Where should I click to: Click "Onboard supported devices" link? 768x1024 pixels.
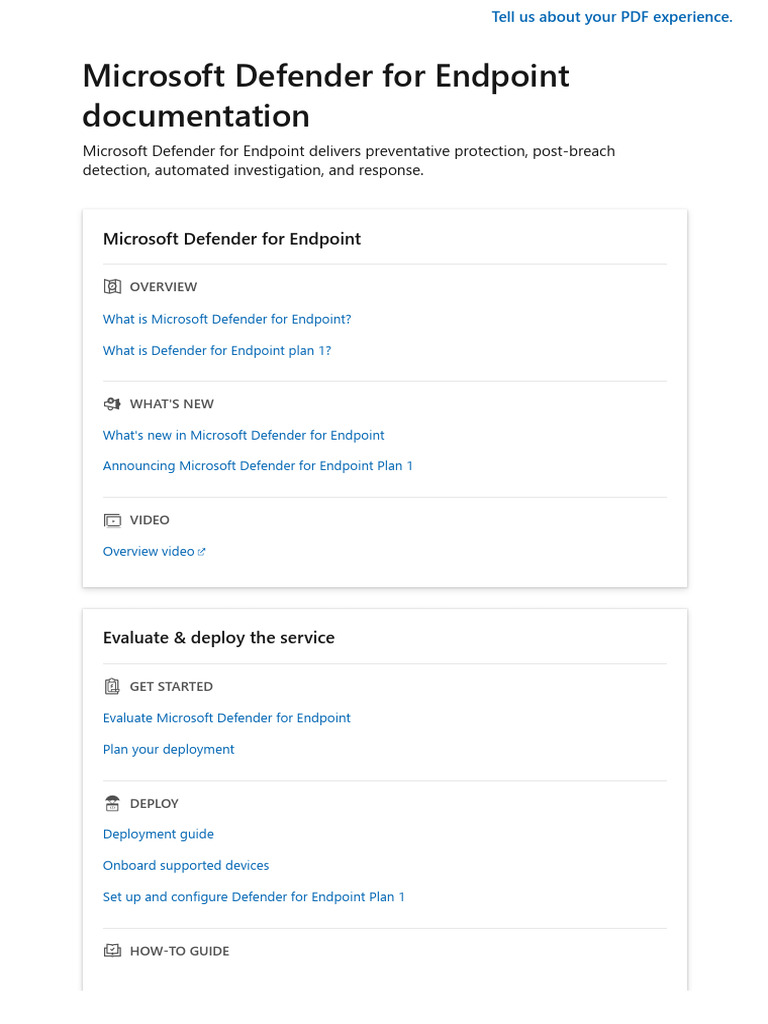coord(186,866)
